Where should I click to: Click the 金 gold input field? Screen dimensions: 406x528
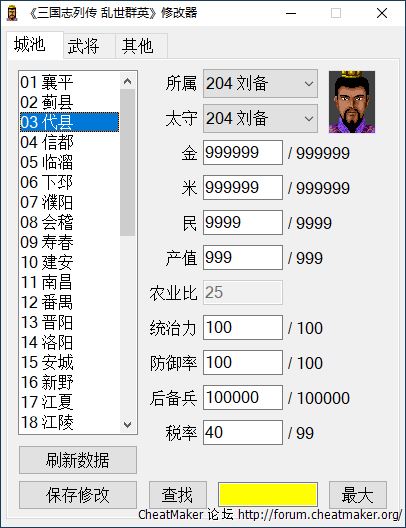click(x=243, y=153)
